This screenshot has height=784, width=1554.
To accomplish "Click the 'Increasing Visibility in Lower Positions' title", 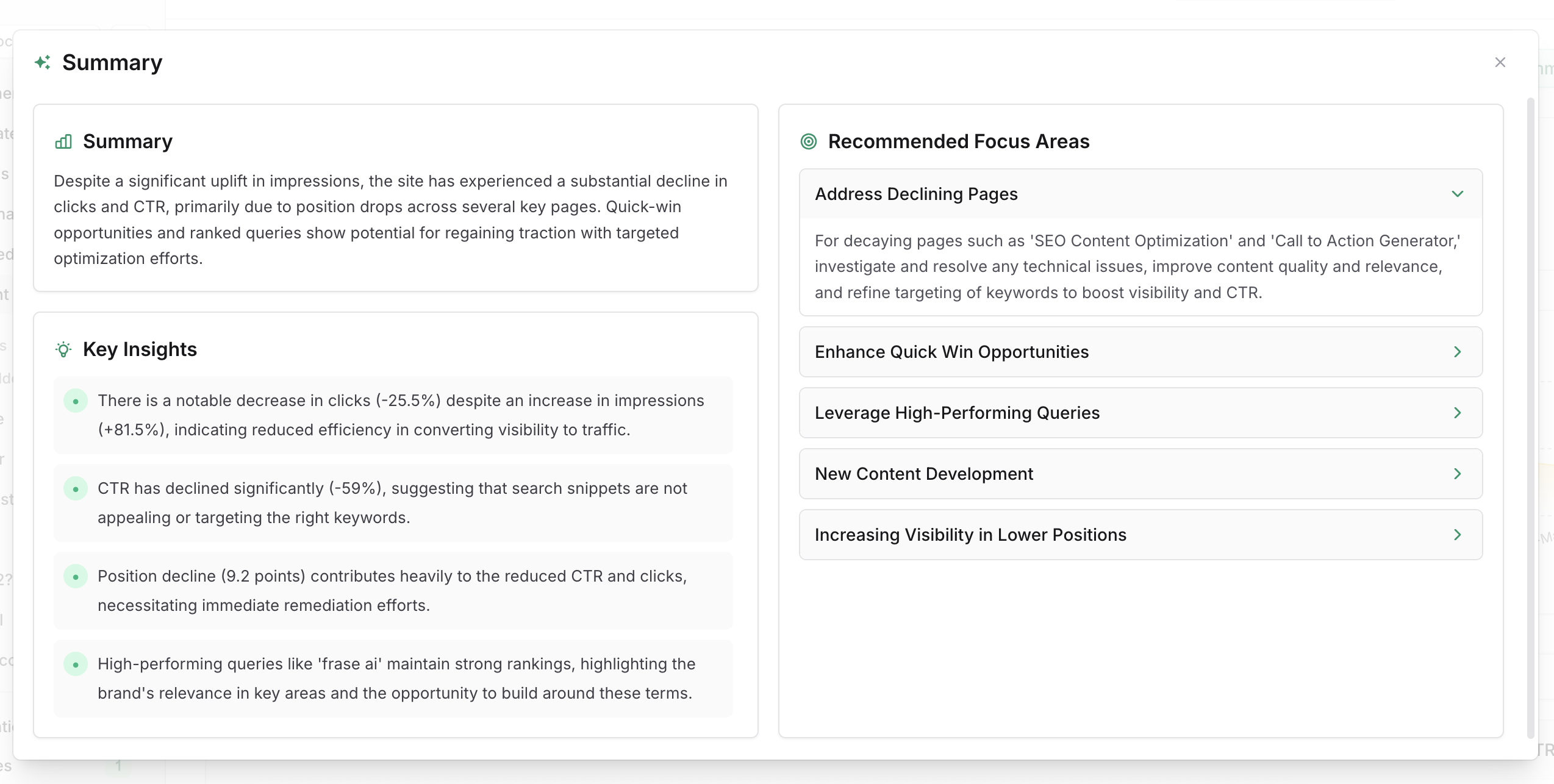I will (x=970, y=535).
